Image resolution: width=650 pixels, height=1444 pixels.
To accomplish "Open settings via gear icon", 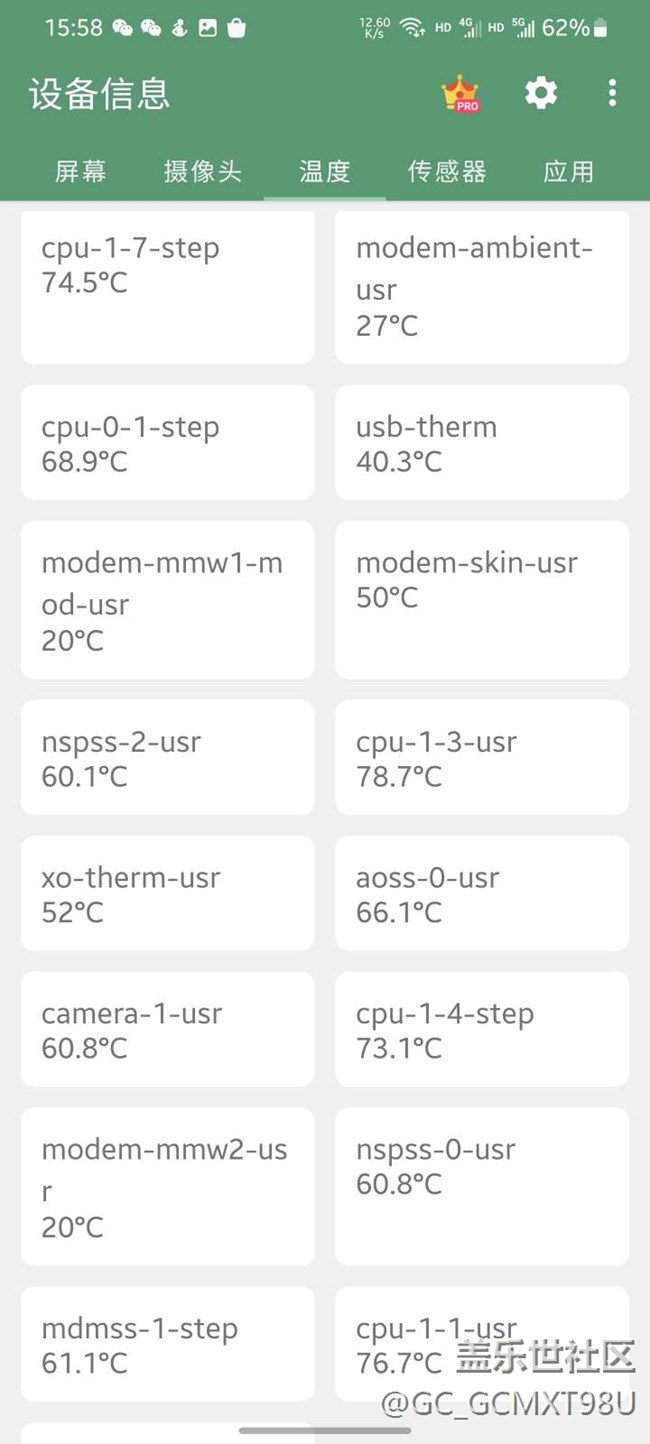I will (x=541, y=93).
